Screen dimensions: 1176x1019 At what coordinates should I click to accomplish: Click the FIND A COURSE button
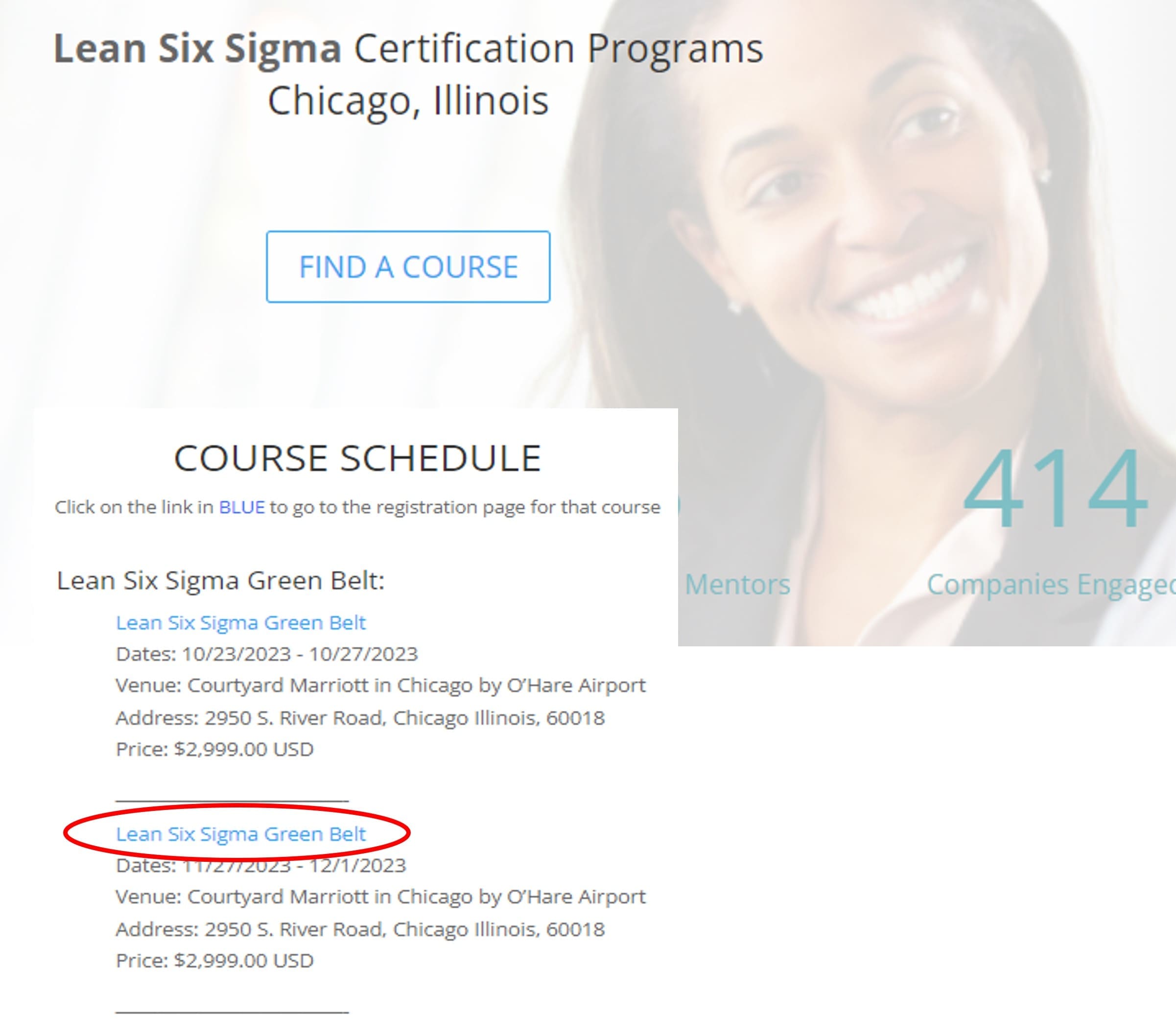click(x=408, y=267)
